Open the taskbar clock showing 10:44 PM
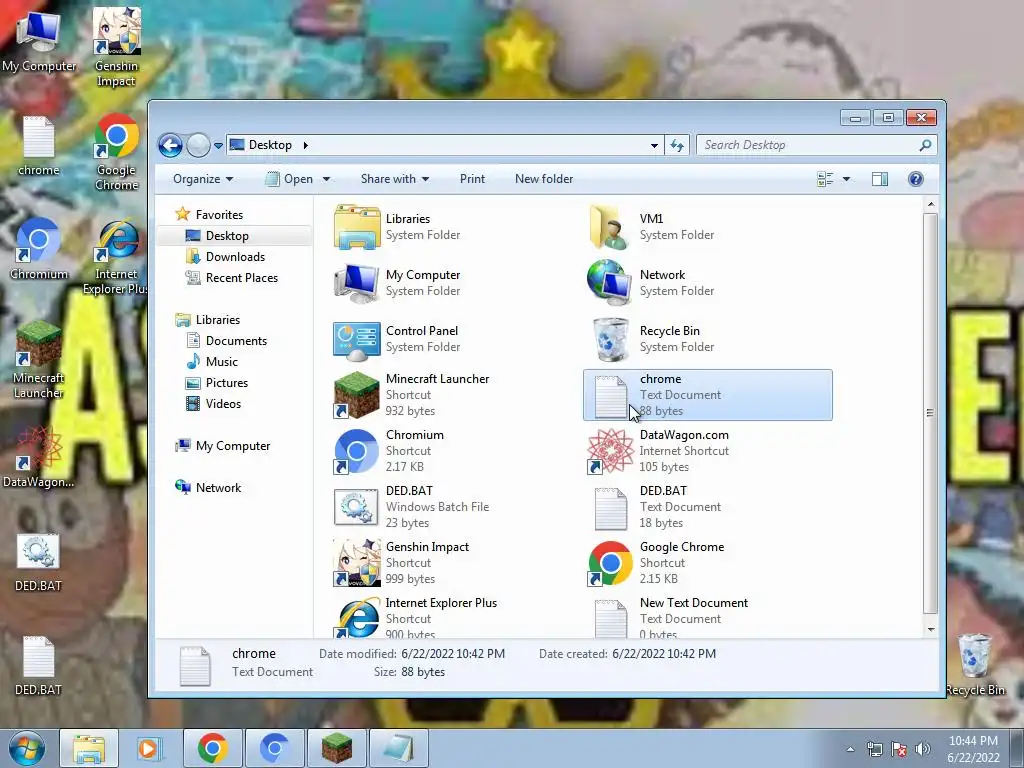This screenshot has width=1024, height=768. pos(973,749)
